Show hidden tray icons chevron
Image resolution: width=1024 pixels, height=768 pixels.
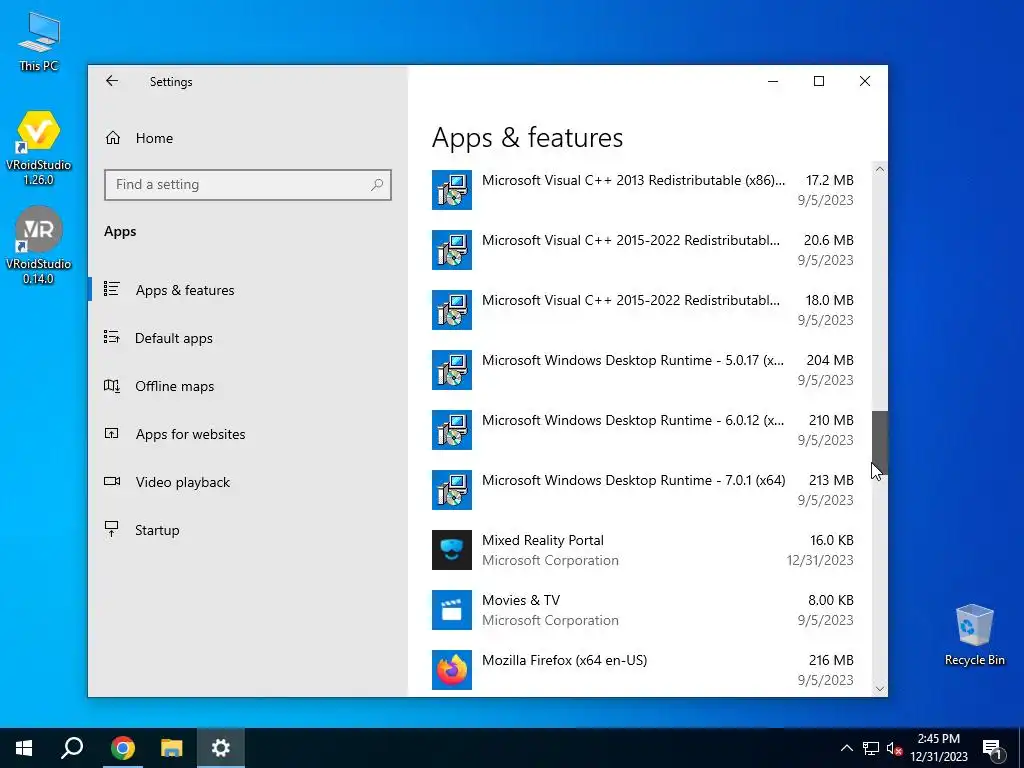(x=846, y=748)
